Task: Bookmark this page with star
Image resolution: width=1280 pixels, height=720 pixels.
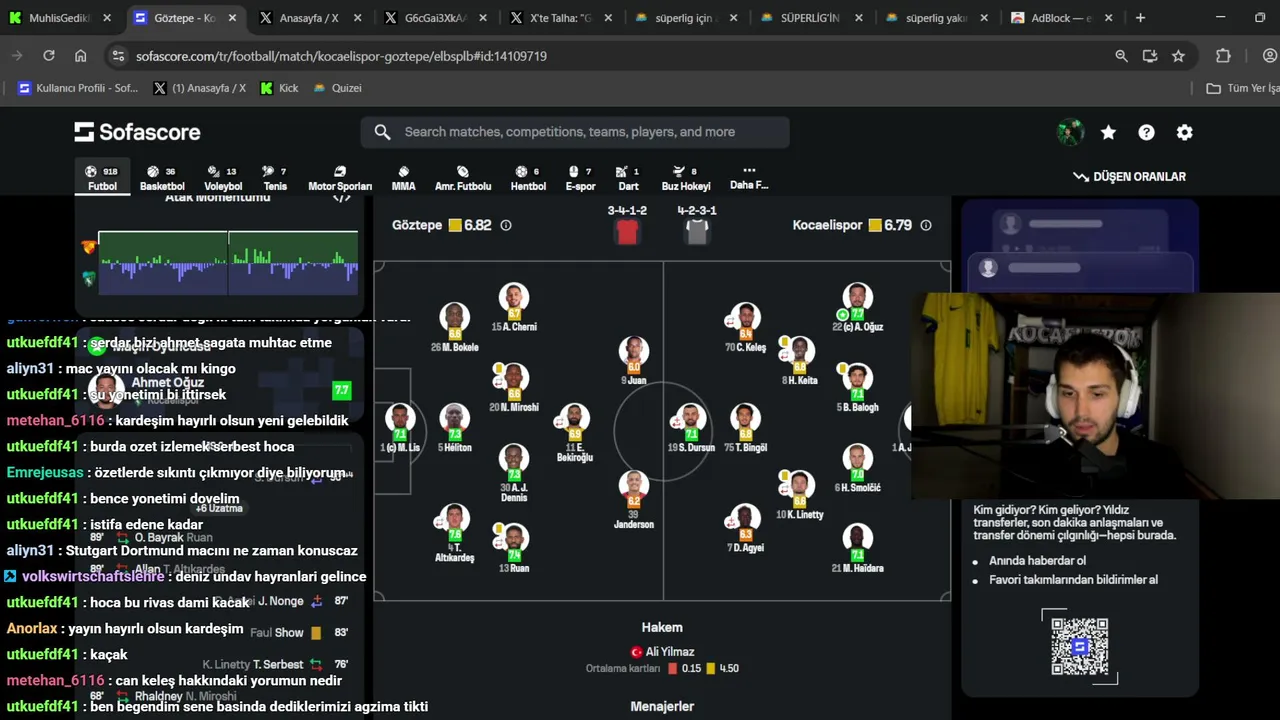Action: pyautogui.click(x=1178, y=56)
